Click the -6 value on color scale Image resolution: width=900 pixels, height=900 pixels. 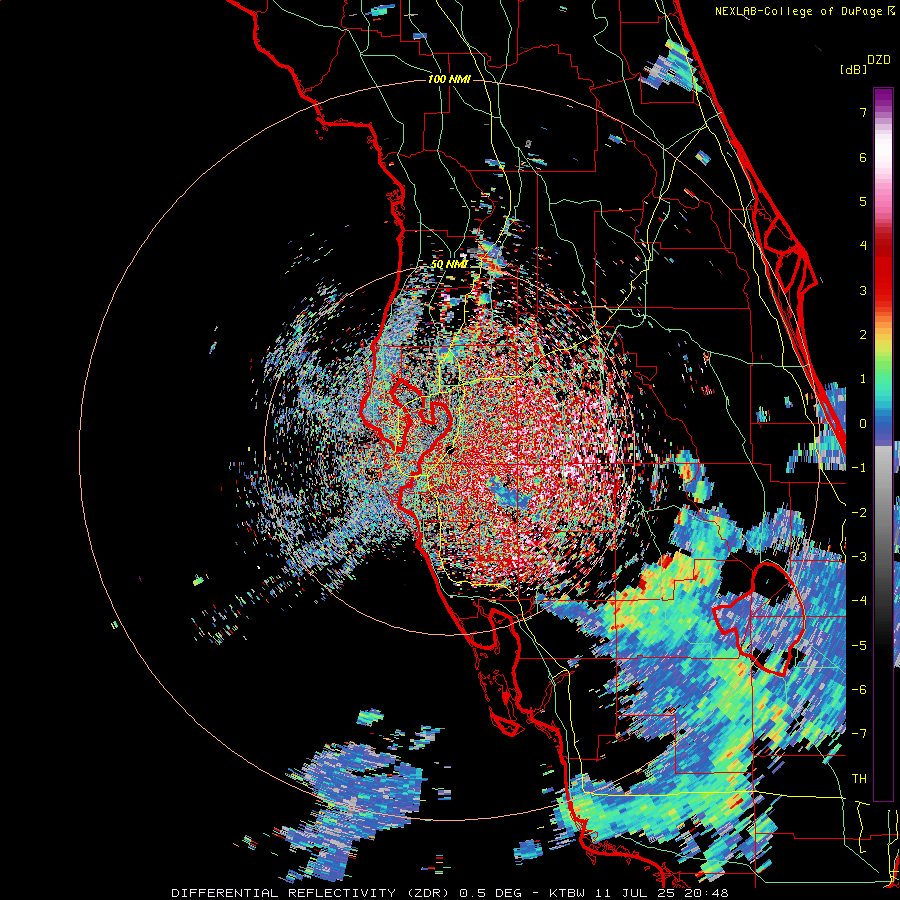click(x=859, y=690)
